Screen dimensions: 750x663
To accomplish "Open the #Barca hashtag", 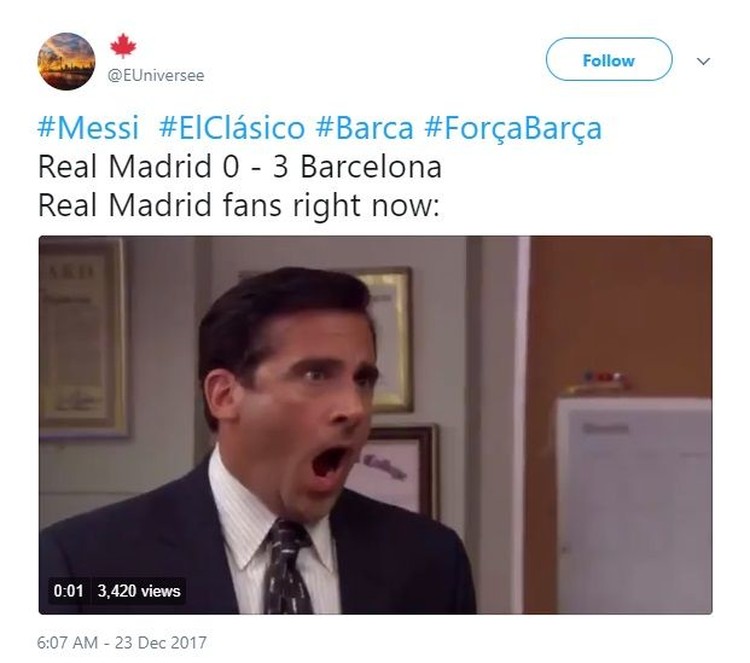I will coord(364,128).
